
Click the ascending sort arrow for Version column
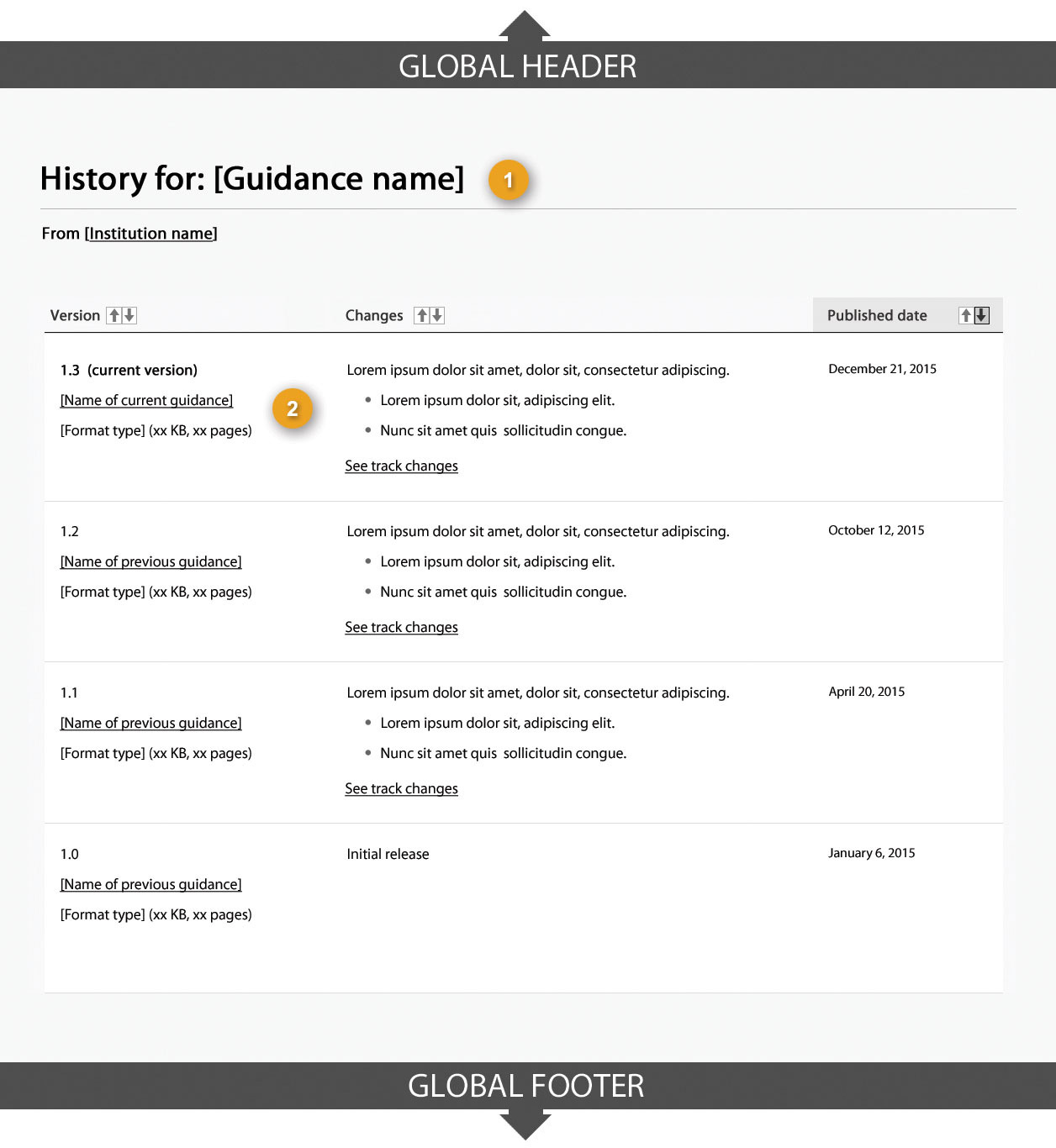[115, 314]
